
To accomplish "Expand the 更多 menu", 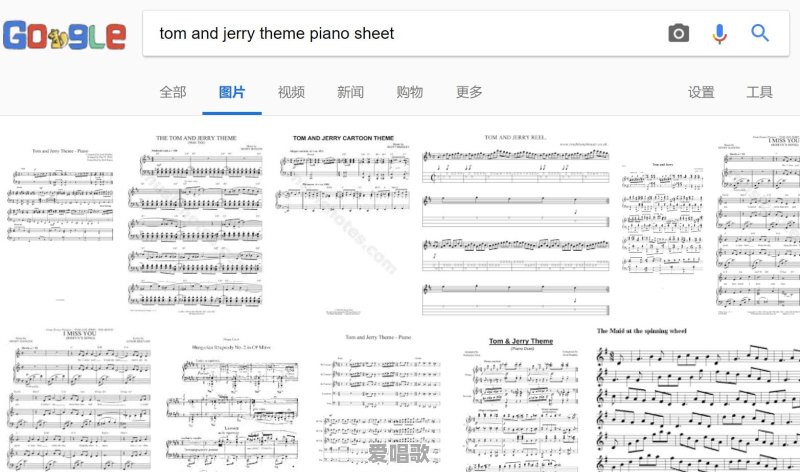I will point(469,92).
